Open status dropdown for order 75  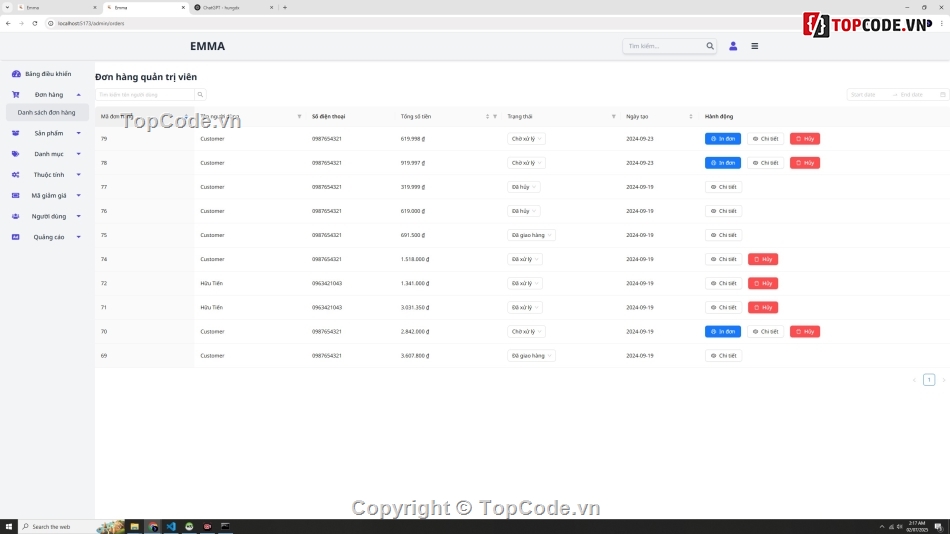[x=531, y=235]
